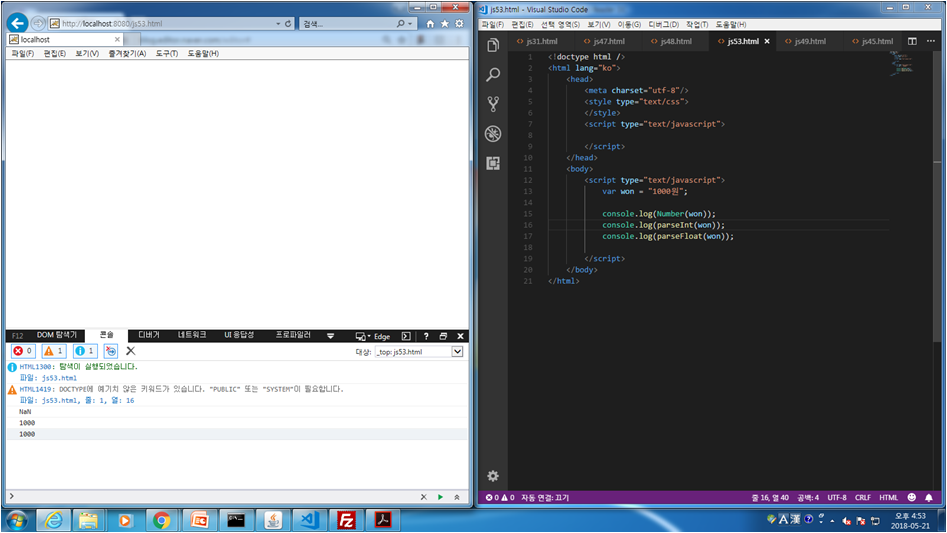Switch to DOM 탐색기 tab in F12 tools
This screenshot has height=533, width=947.
click(56, 335)
